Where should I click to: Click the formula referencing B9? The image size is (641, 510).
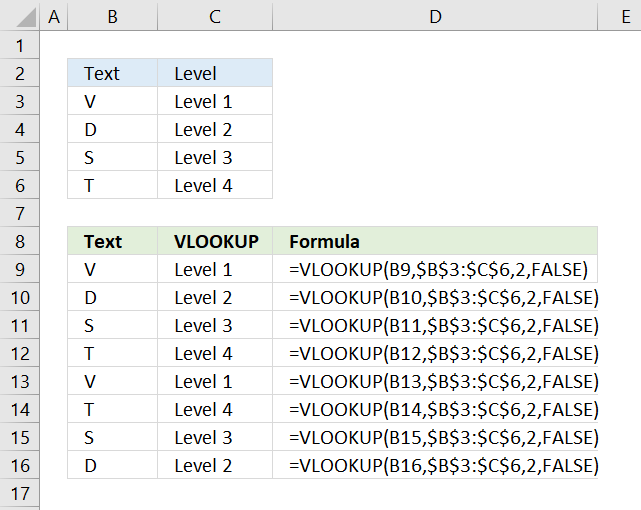pos(435,269)
